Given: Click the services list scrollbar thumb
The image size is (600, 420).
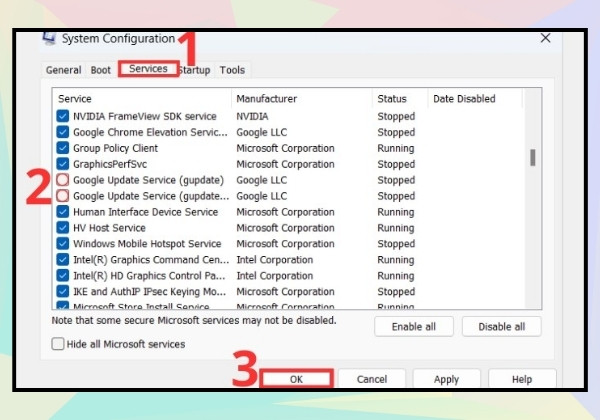Looking at the screenshot, I should (533, 158).
